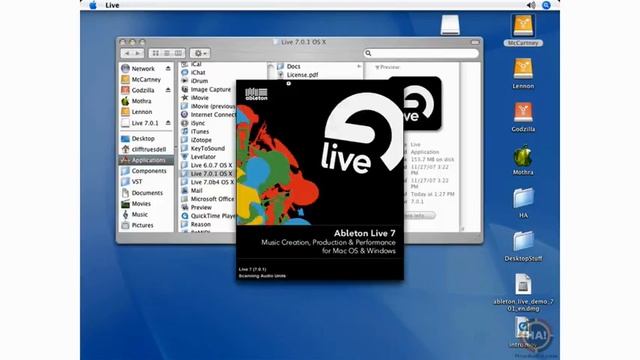Image resolution: width=640 pixels, height=360 pixels.
Task: Select Live 6.0.7 OS X folder
Action: click(207, 165)
